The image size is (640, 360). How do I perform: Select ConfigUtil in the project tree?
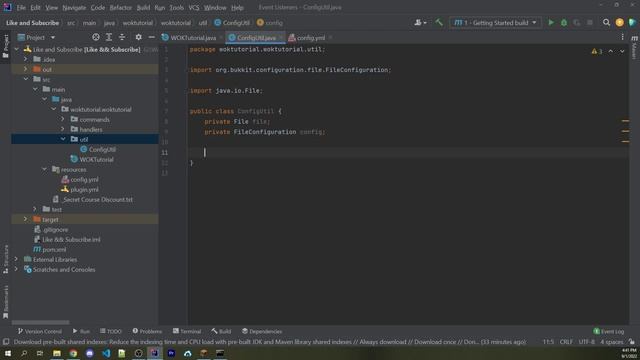point(102,149)
